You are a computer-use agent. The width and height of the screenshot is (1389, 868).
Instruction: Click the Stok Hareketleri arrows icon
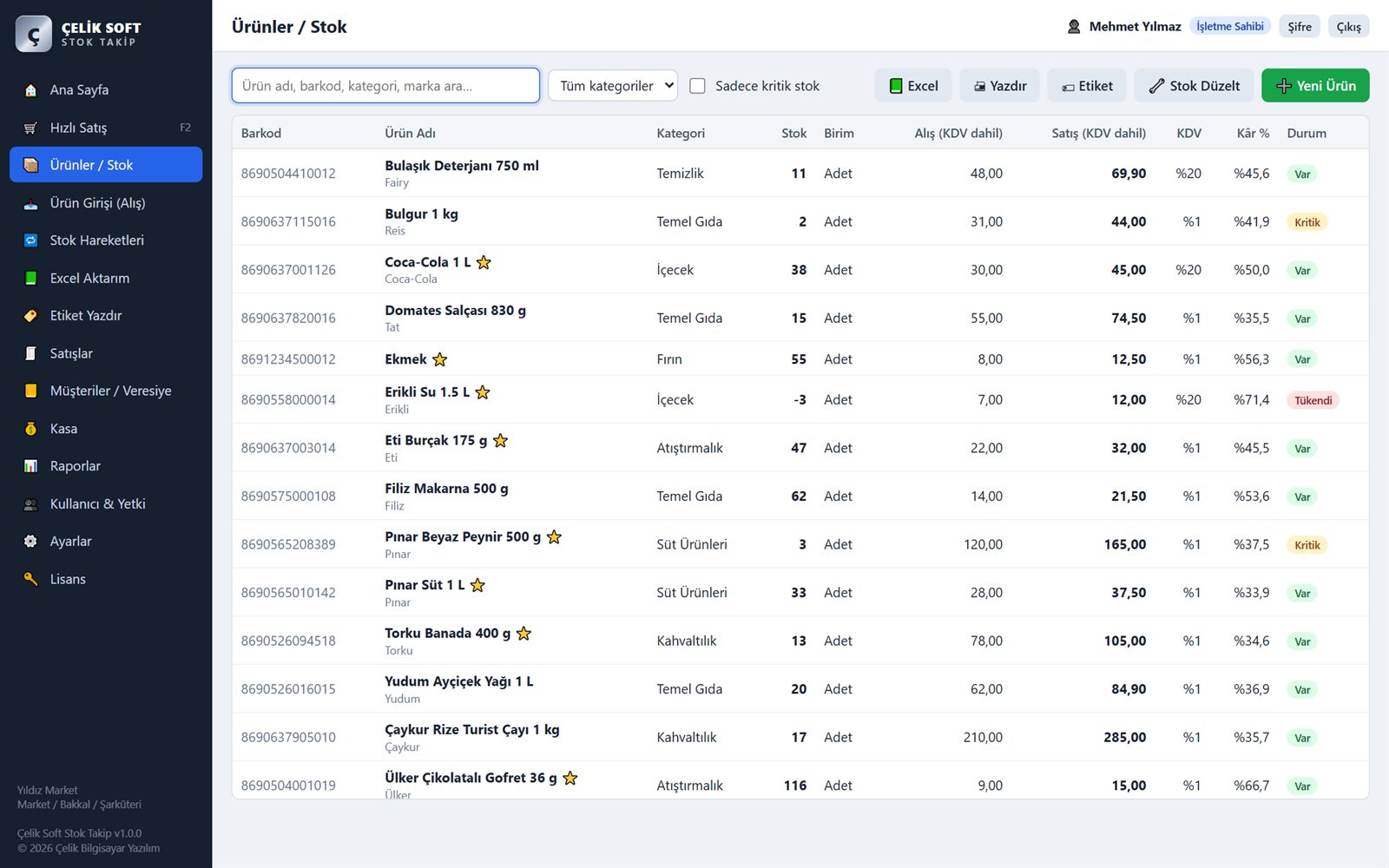pos(31,240)
